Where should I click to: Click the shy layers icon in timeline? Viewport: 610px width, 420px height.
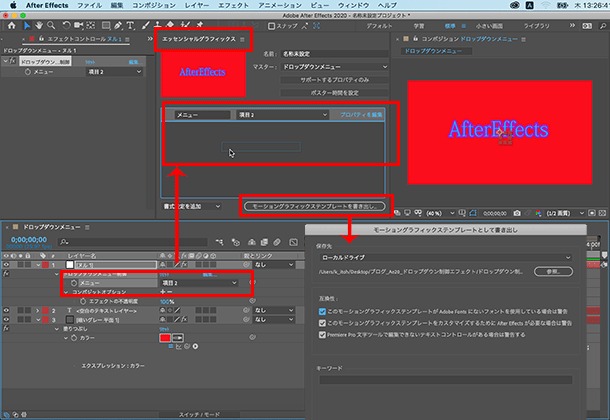(x=252, y=242)
